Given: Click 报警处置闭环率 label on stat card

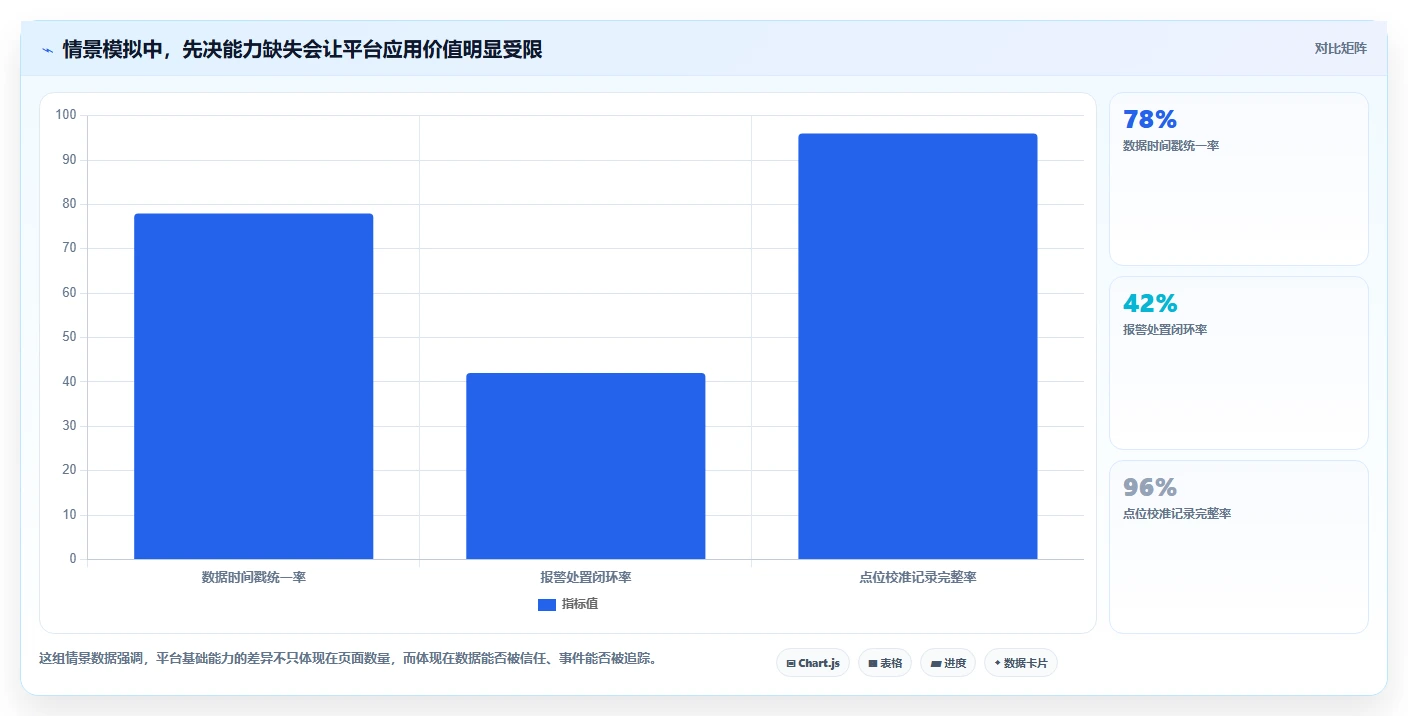Looking at the screenshot, I should click(1165, 330).
